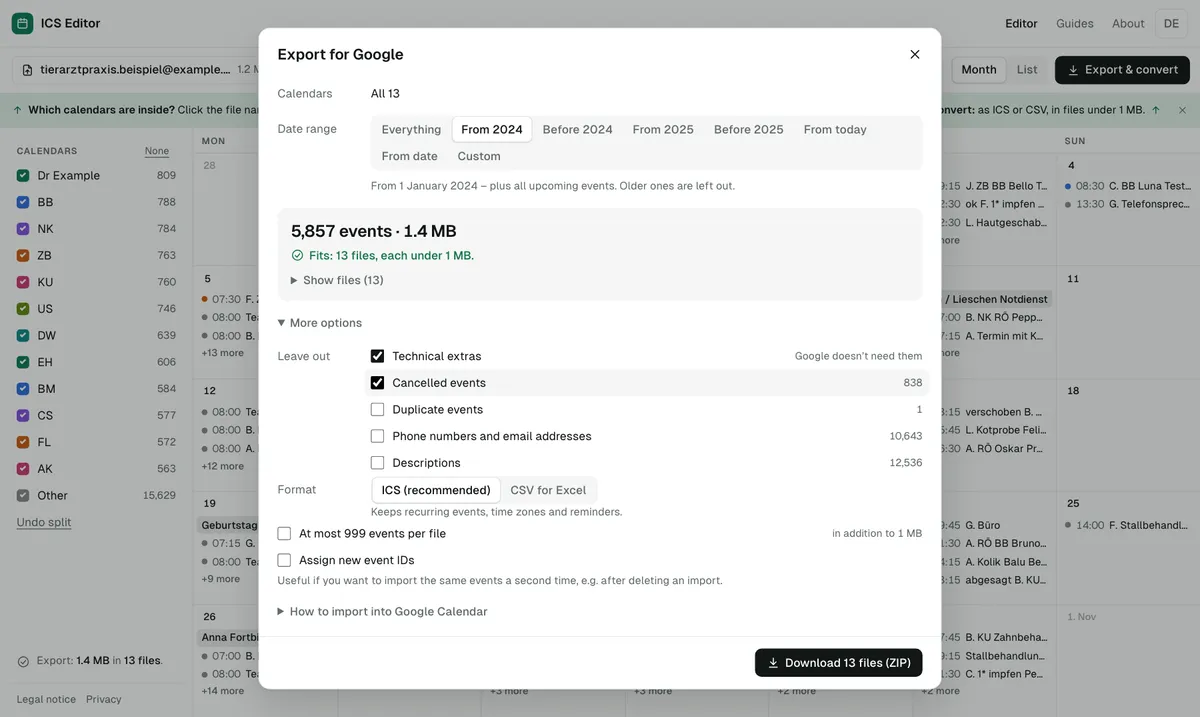Toggle the ZB calendar checkbox
This screenshot has height=717, width=1200.
click(x=23, y=255)
